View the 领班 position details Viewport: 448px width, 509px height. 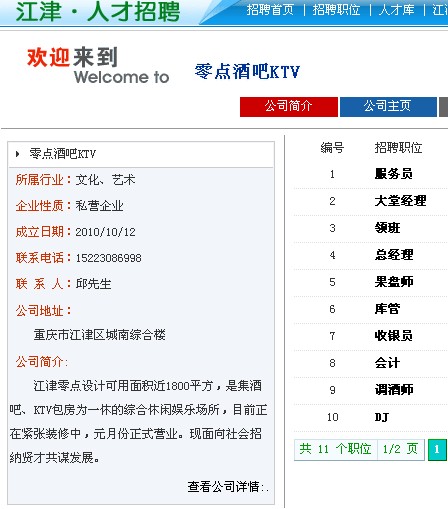(x=387, y=228)
